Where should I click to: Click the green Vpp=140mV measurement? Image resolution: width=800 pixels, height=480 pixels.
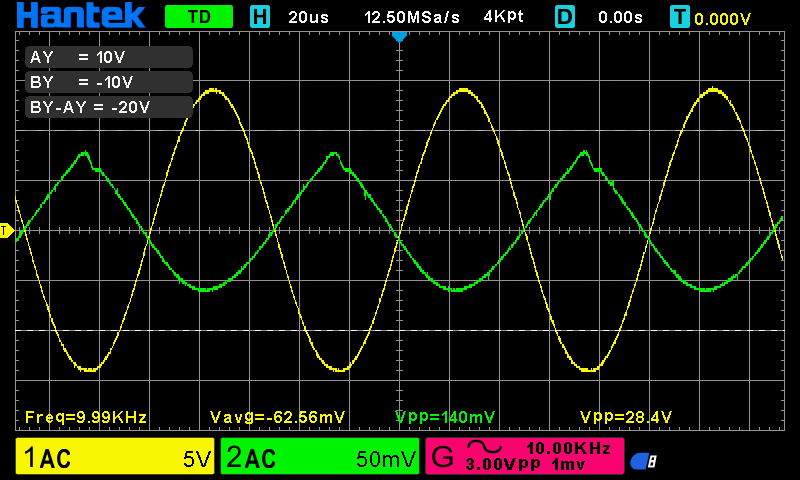(445, 417)
